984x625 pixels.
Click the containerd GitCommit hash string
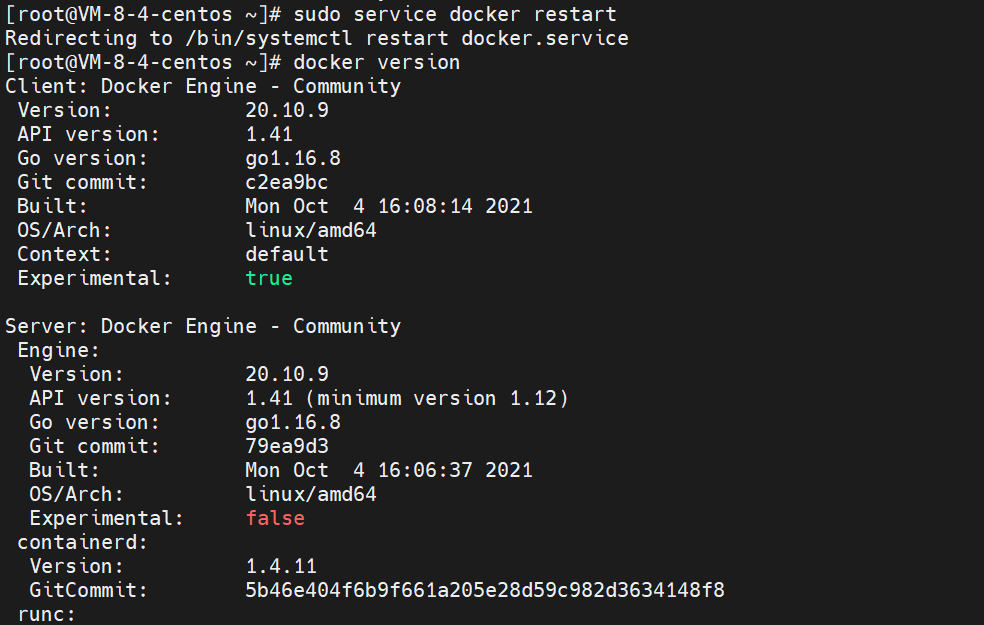[485, 590]
